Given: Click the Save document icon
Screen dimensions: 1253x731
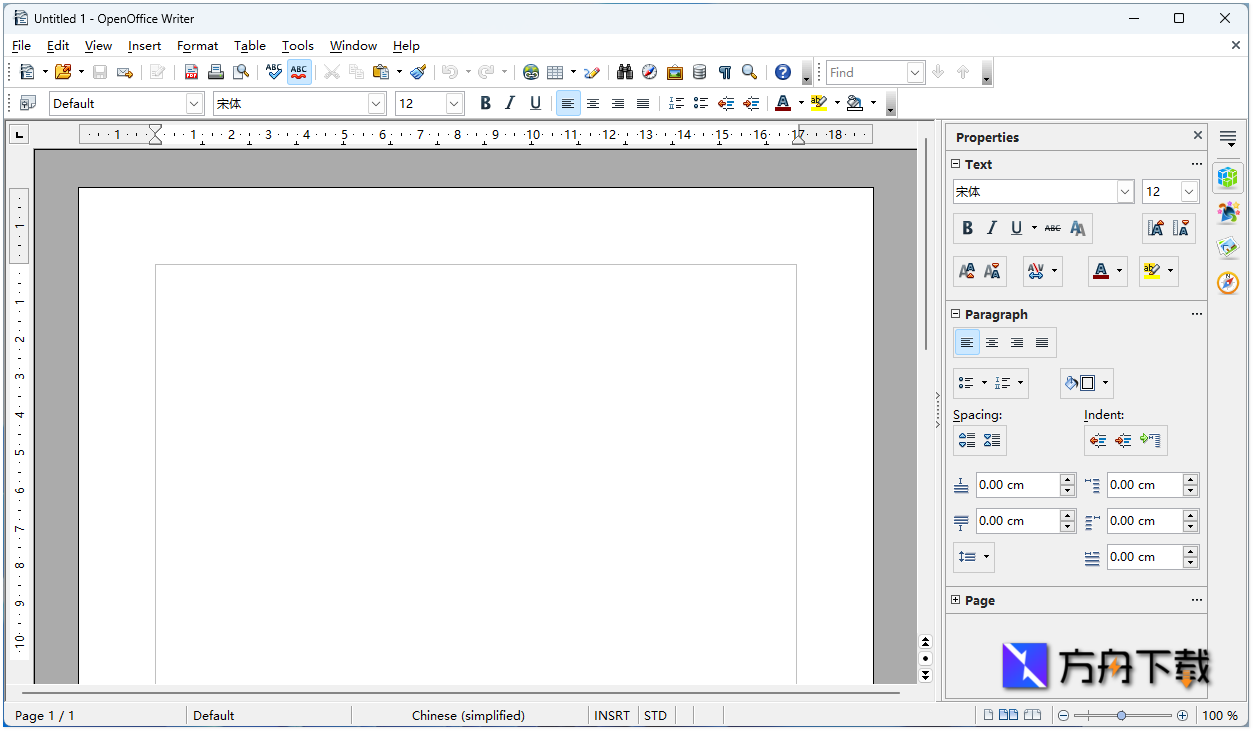Looking at the screenshot, I should click(x=100, y=72).
